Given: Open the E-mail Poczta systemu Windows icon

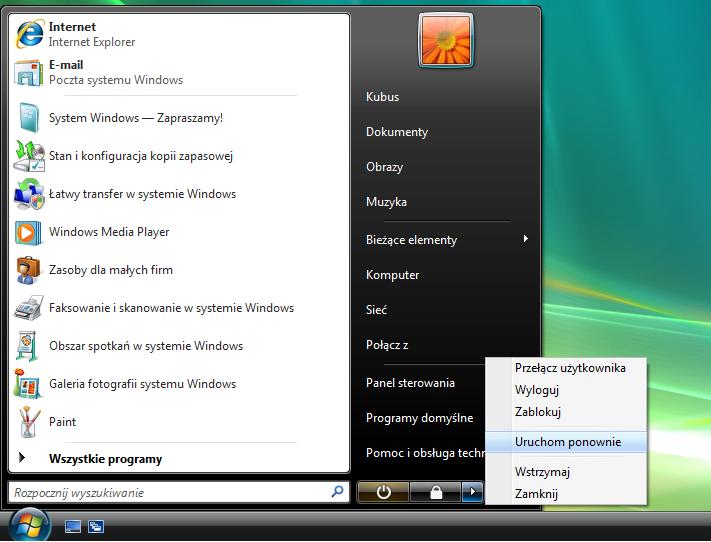Looking at the screenshot, I should click(x=29, y=73).
